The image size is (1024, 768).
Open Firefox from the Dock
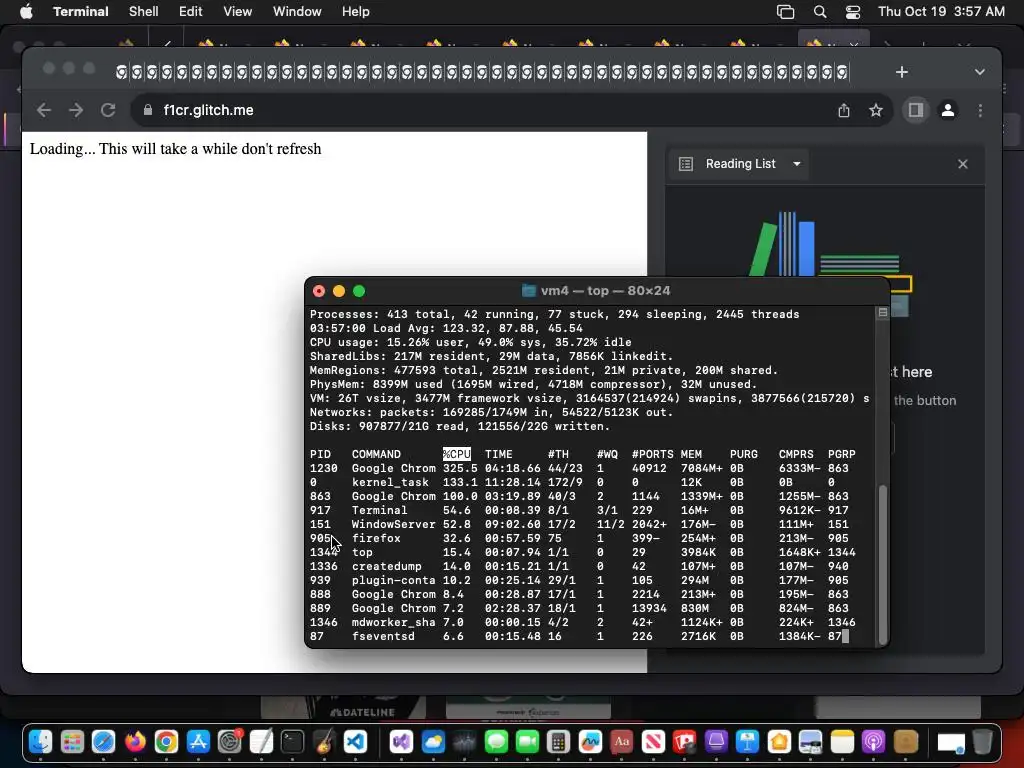point(135,743)
